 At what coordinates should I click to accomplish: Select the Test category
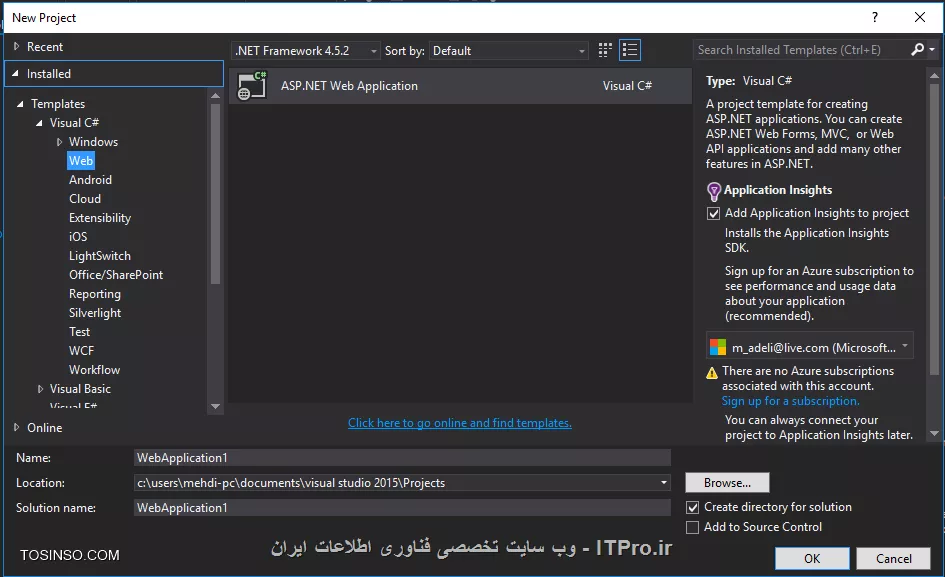pos(79,332)
